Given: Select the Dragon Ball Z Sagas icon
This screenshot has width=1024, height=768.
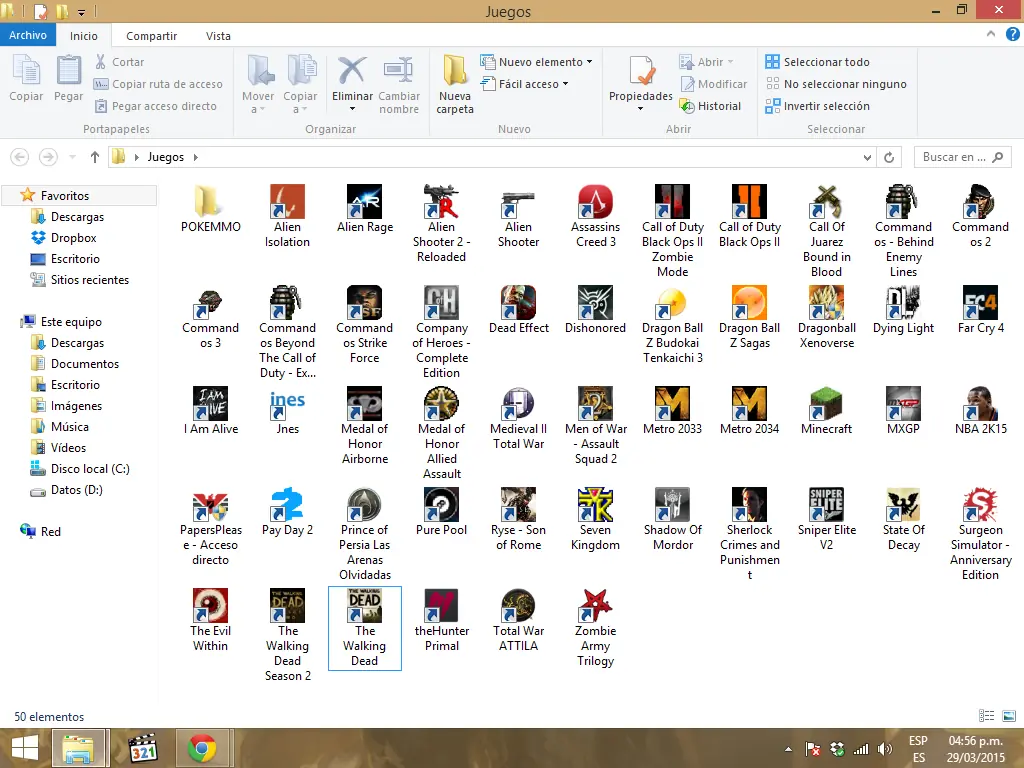Looking at the screenshot, I should click(750, 317).
